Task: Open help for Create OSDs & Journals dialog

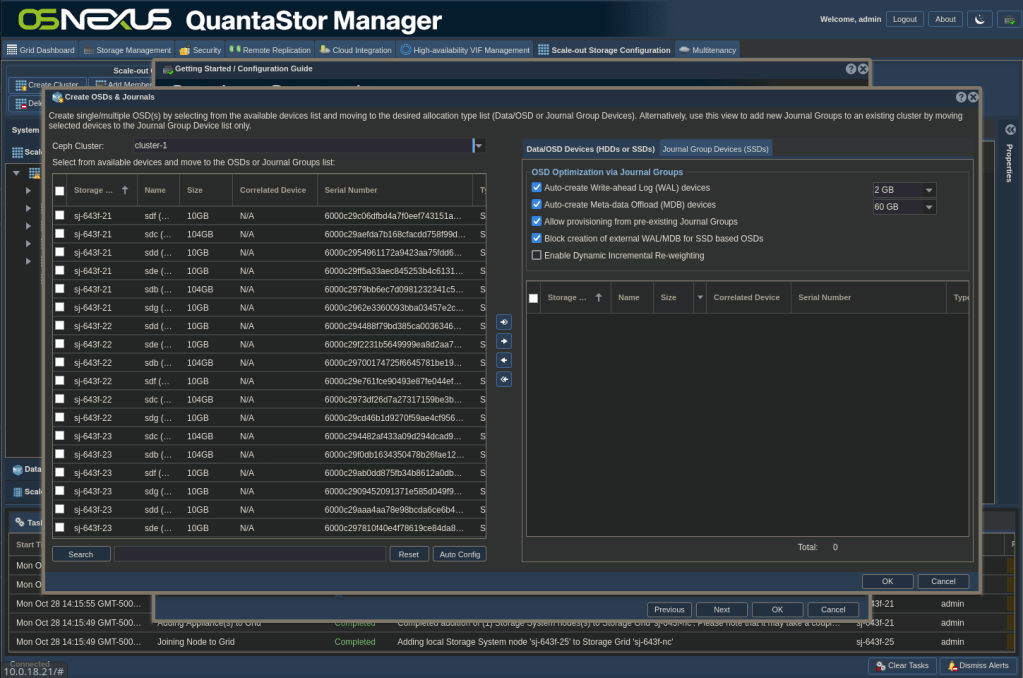Action: coord(961,97)
